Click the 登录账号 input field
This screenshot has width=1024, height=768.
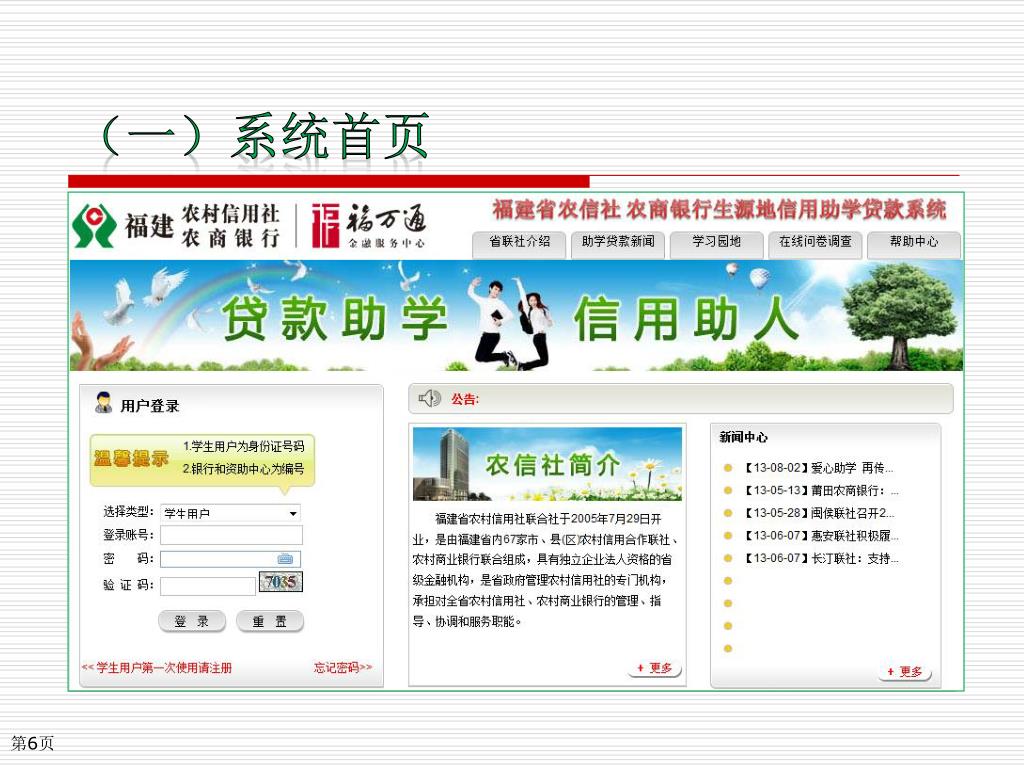click(x=231, y=536)
